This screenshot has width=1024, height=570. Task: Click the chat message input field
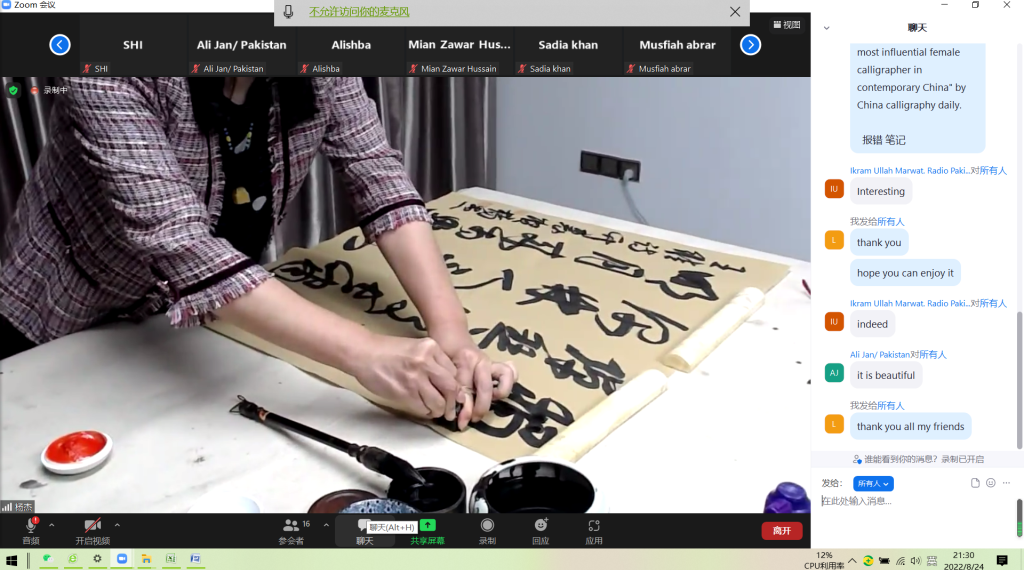tap(910, 501)
